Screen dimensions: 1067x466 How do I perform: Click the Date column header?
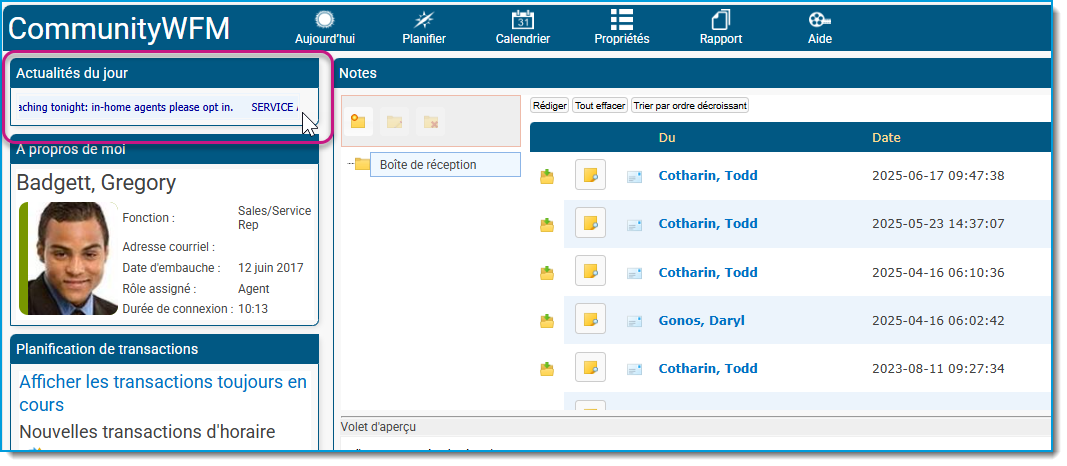[886, 137]
